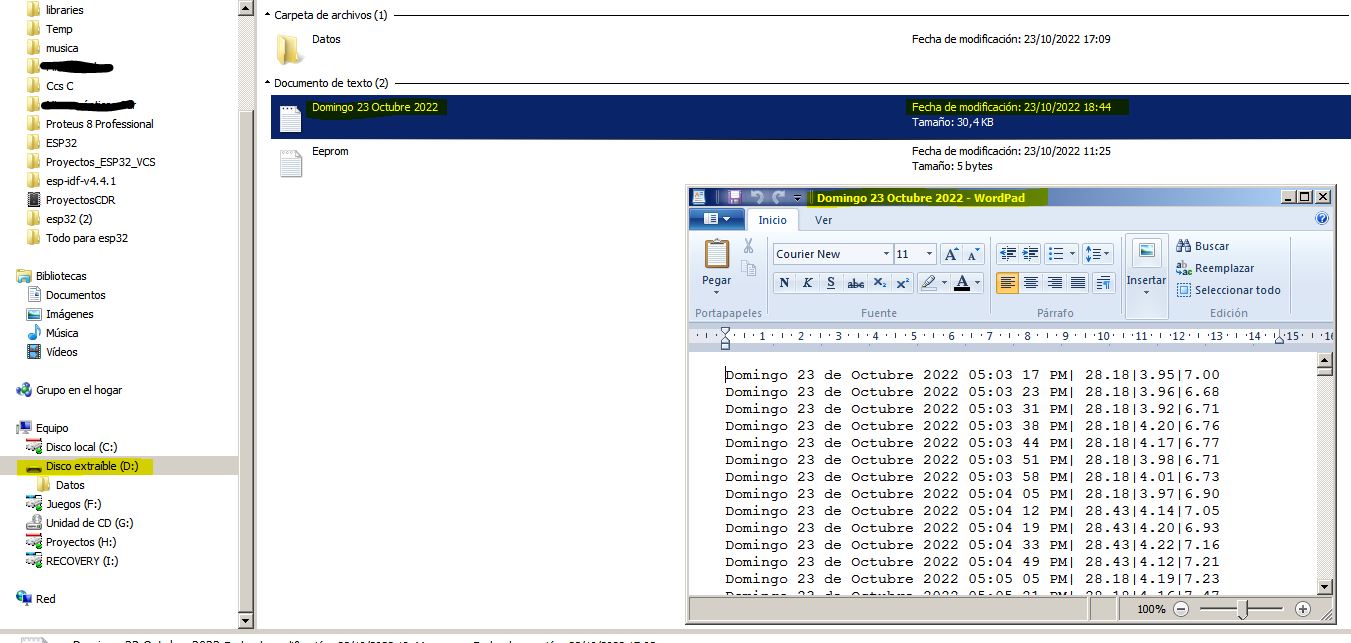1351x643 pixels.
Task: Click the Copy icon in Portapapeles group
Action: [x=748, y=268]
